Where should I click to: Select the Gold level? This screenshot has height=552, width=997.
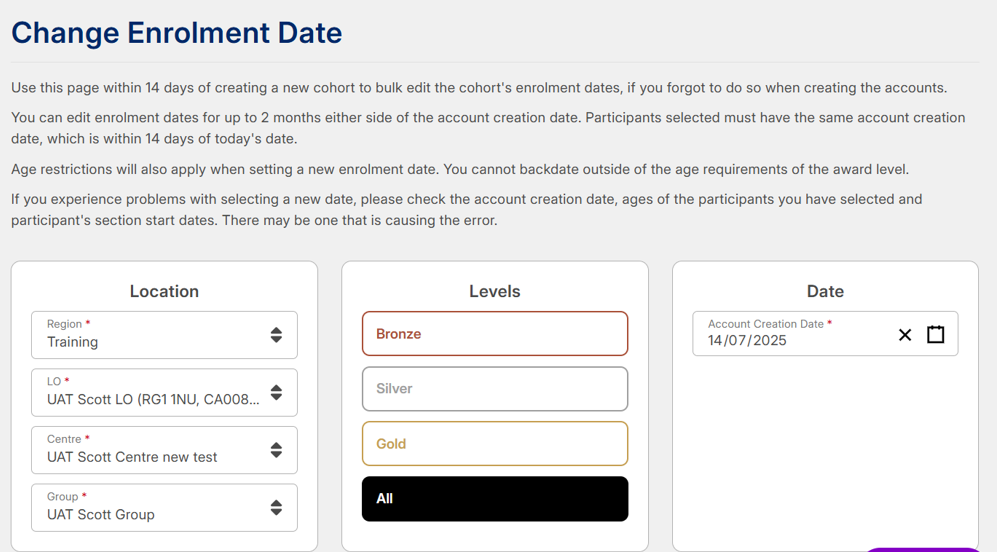tap(495, 444)
